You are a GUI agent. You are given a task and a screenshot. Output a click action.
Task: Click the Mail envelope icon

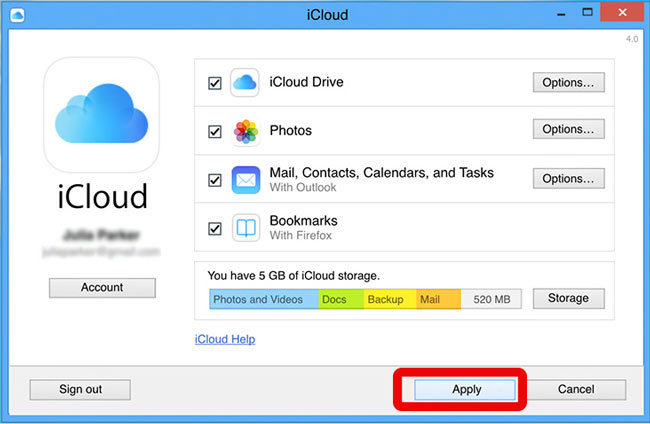click(x=246, y=180)
